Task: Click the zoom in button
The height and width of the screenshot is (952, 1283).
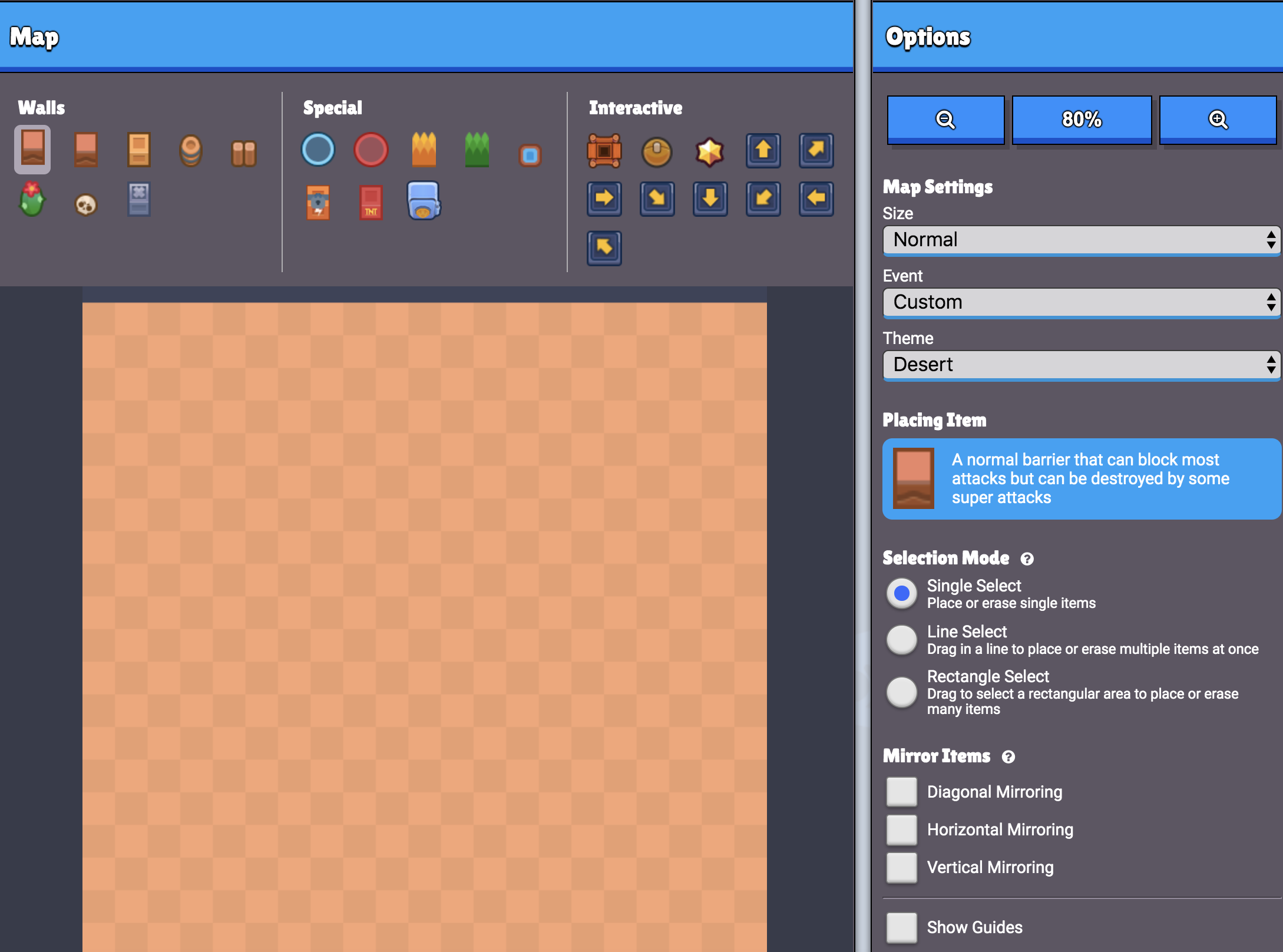Action: click(x=1218, y=120)
